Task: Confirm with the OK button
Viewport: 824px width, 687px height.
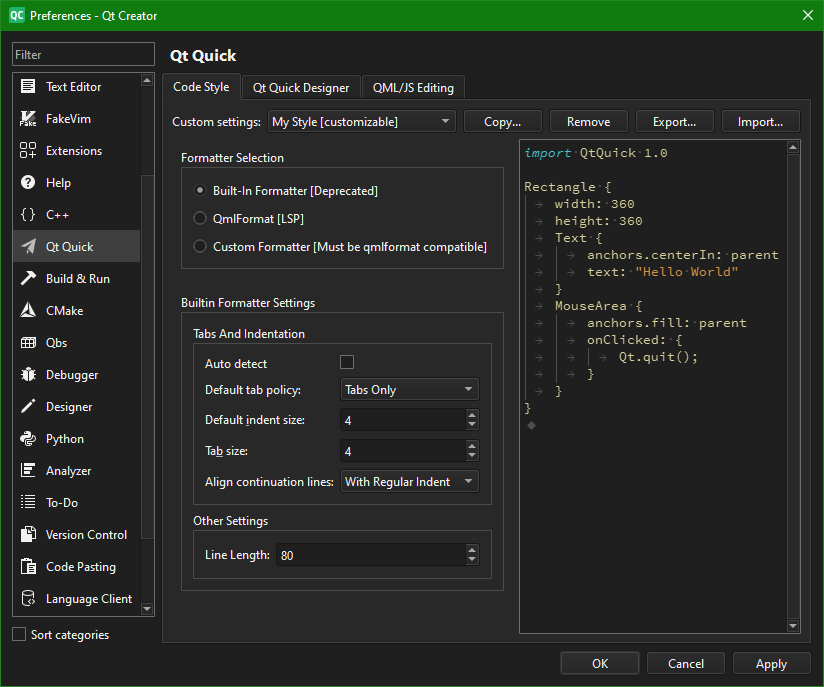Action: [x=600, y=663]
